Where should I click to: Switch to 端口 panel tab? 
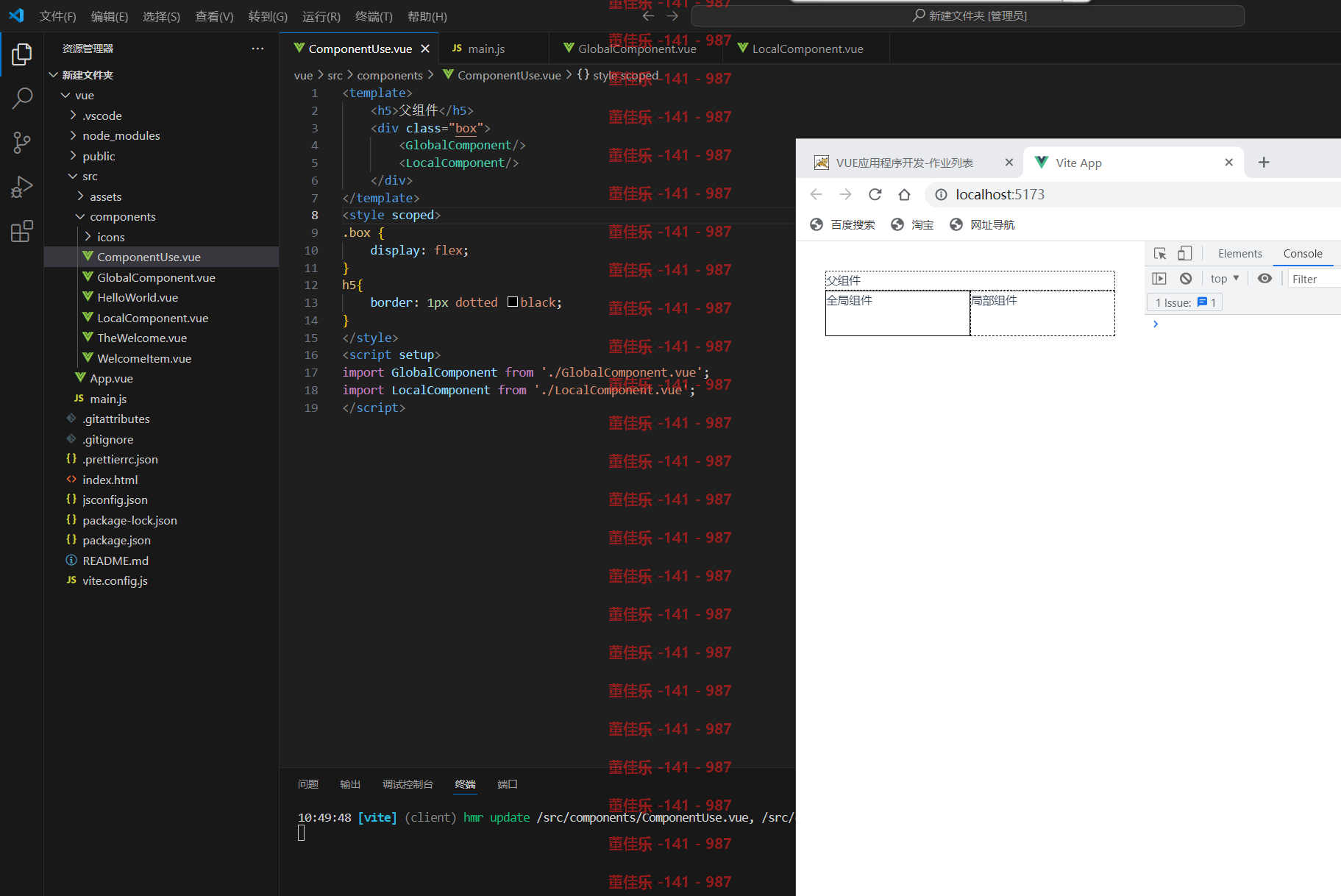pos(508,784)
